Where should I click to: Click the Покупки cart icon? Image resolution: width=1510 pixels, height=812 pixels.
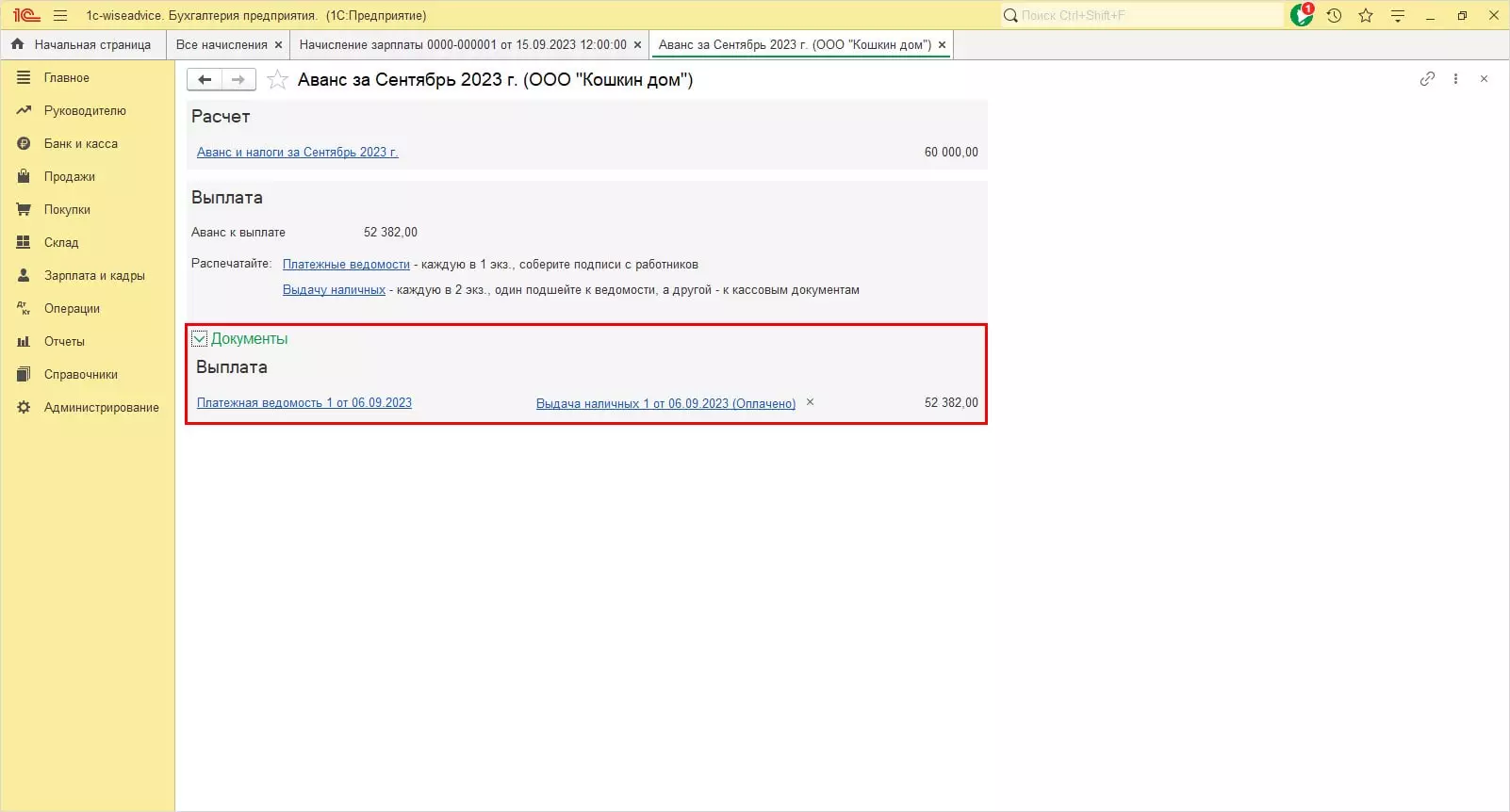click(24, 209)
